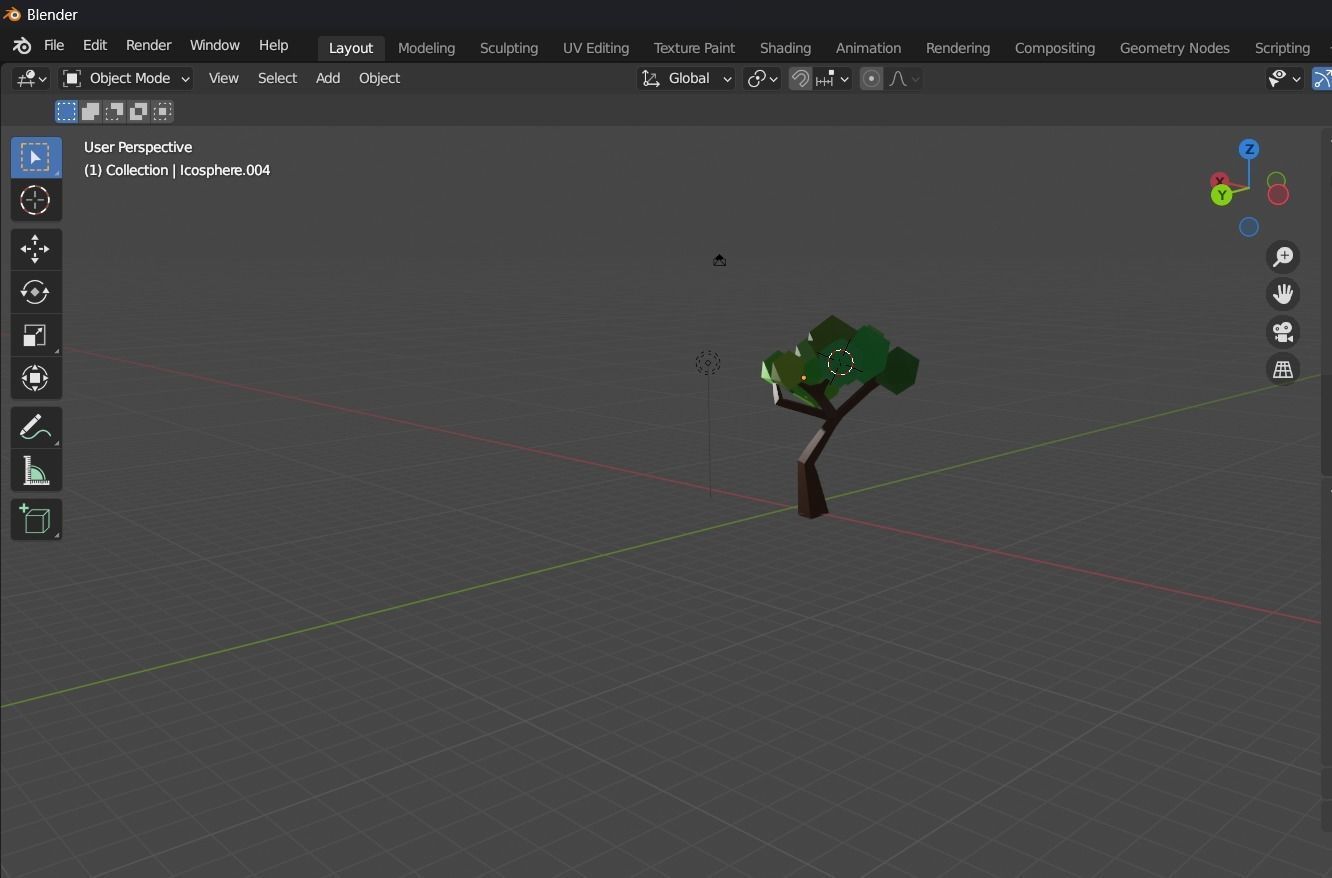Open the viewport Object menu

(x=380, y=78)
